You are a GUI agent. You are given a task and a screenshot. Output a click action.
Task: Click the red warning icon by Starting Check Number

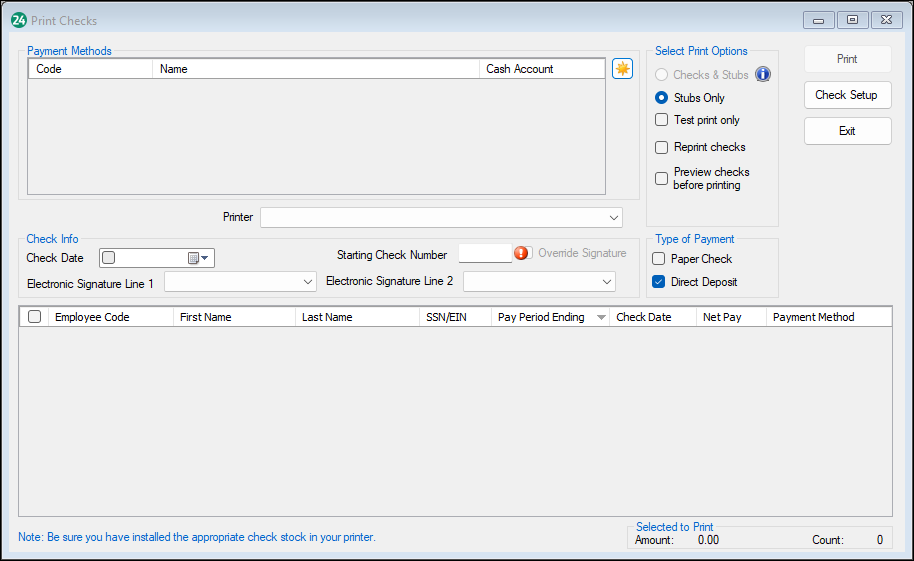(521, 254)
